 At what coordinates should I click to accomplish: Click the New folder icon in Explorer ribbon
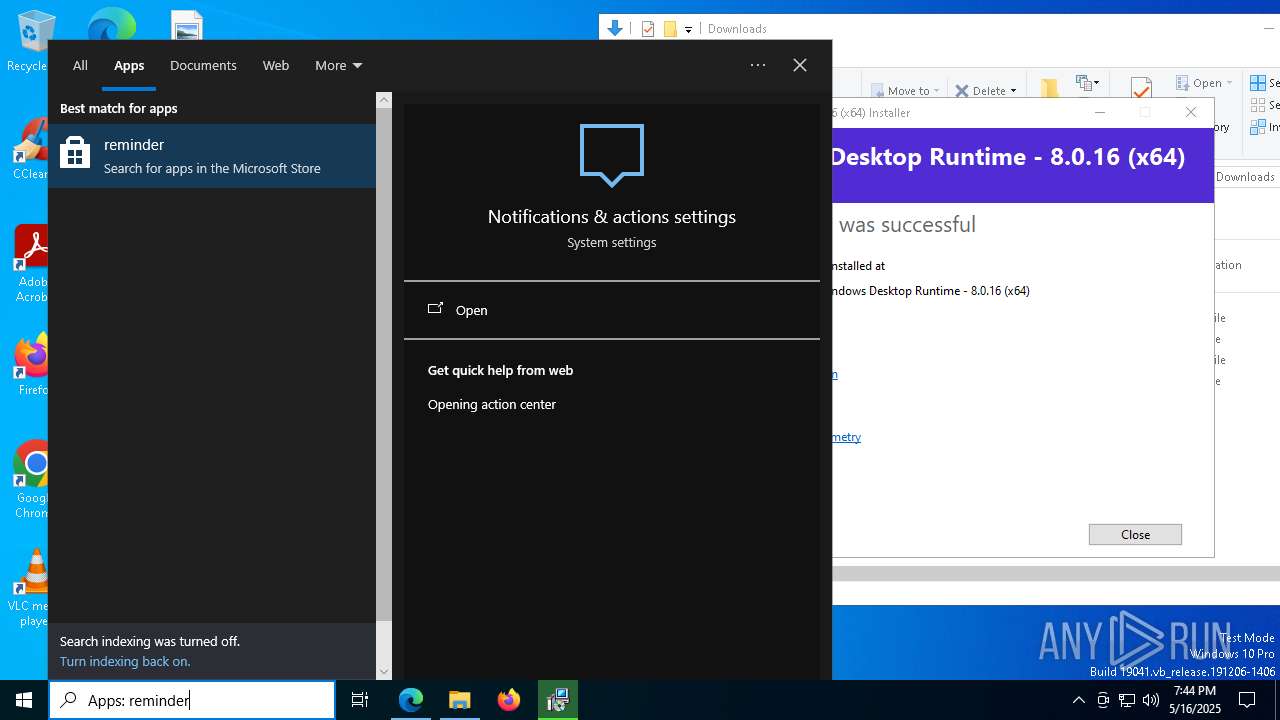(1049, 89)
